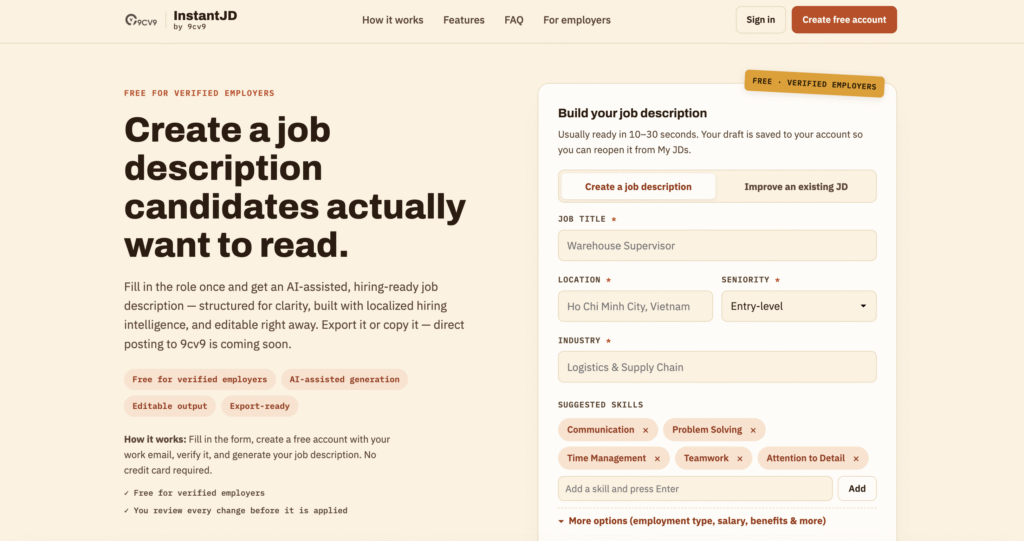Click the 'FREE FOR VERIFIED EMPLOYERS' label above the headline
Viewport: 1024px width, 541px height.
coord(199,93)
